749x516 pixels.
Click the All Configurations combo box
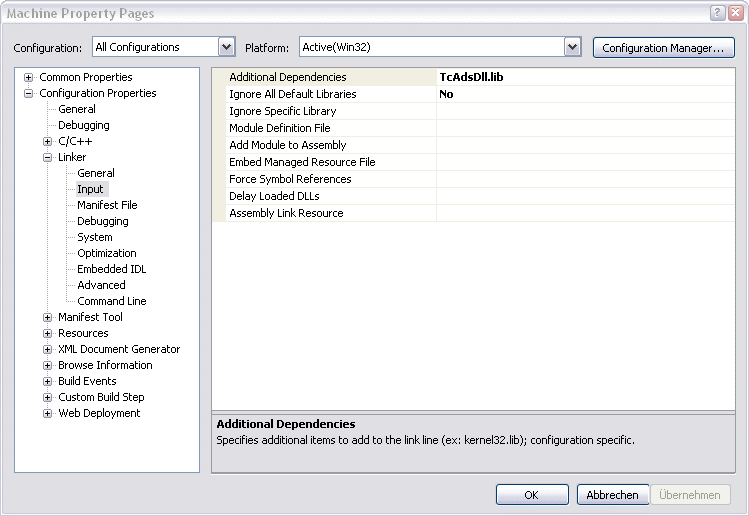coord(163,47)
